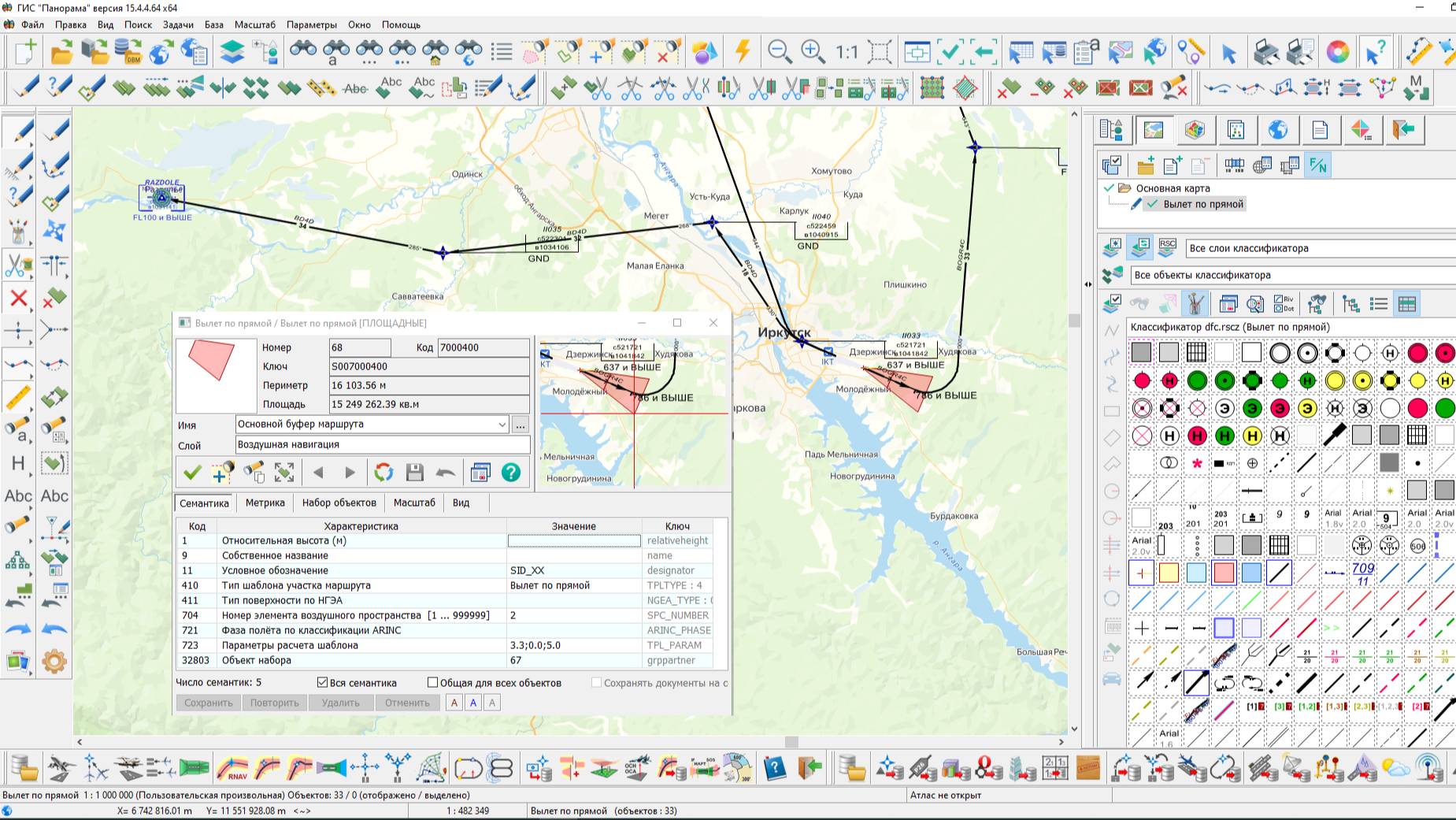Image resolution: width=1456 pixels, height=820 pixels.
Task: Click the green checkmark icon in object dialog
Action: pos(191,472)
